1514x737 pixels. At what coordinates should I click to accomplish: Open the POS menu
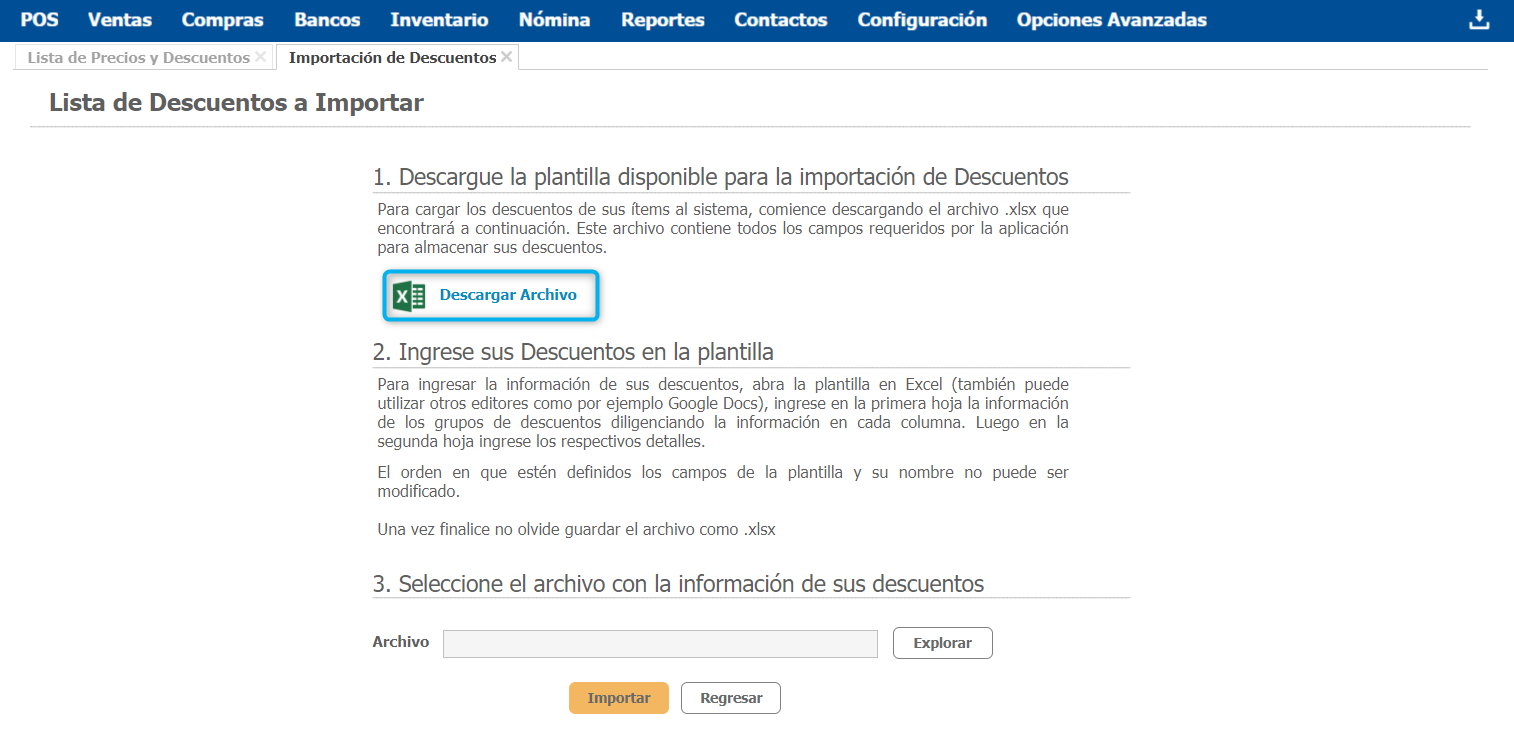coord(39,20)
